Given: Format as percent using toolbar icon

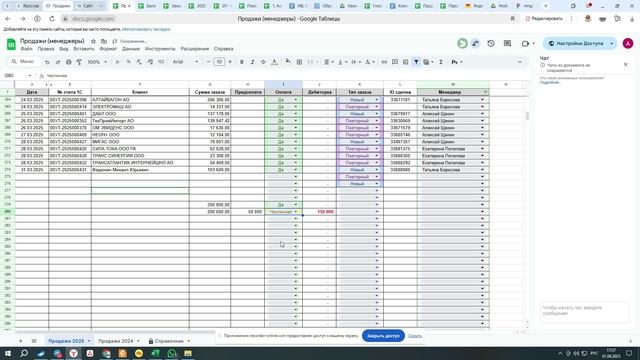Looking at the screenshot, I should click(129, 62).
